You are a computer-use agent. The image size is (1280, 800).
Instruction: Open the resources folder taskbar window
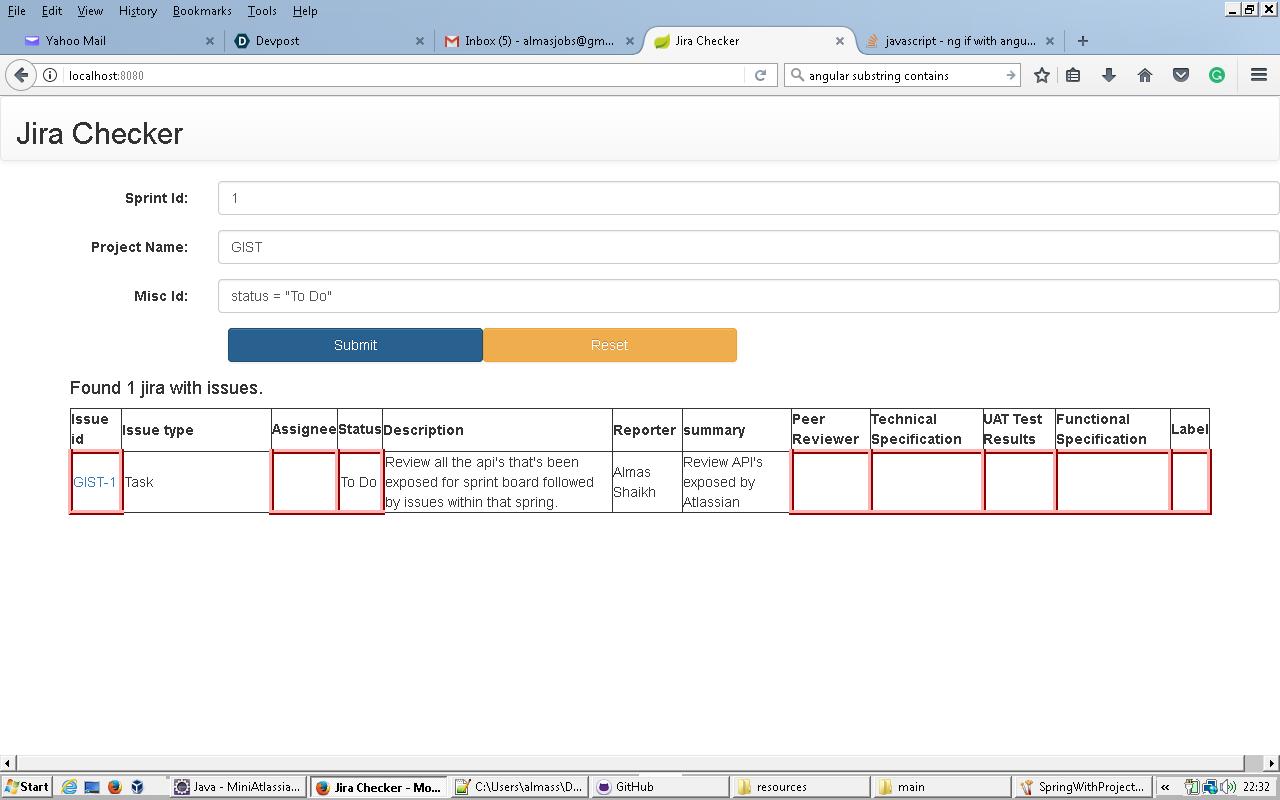pos(800,787)
